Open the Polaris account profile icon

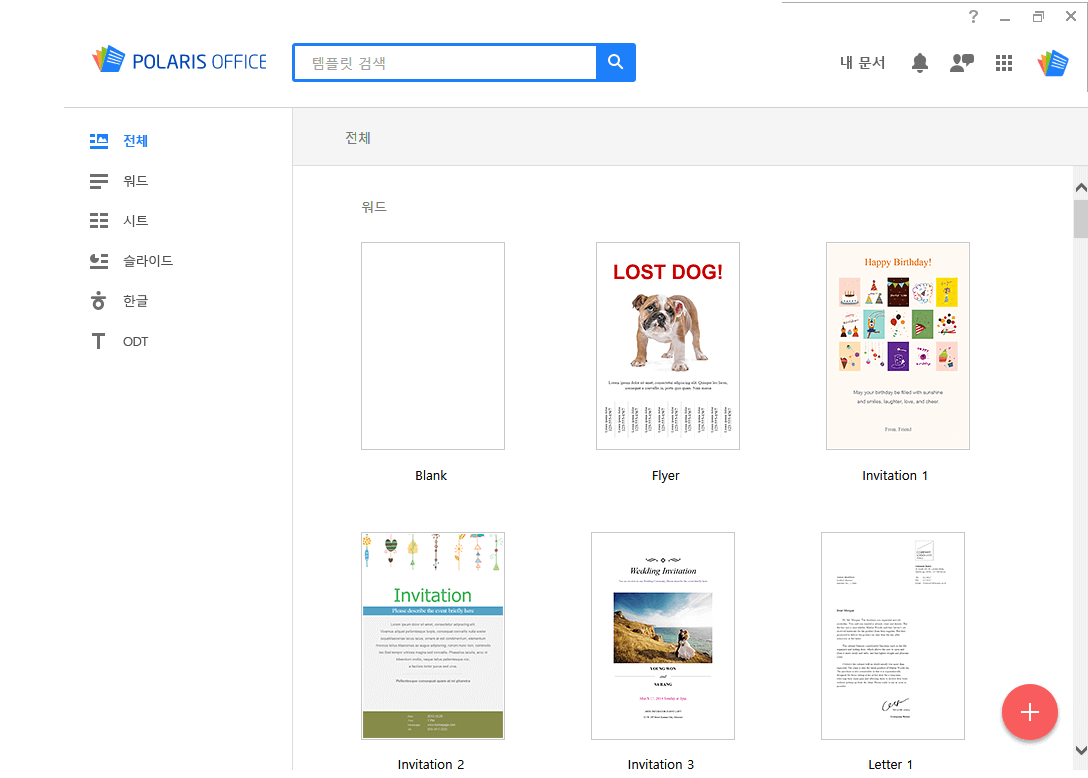(x=1053, y=62)
